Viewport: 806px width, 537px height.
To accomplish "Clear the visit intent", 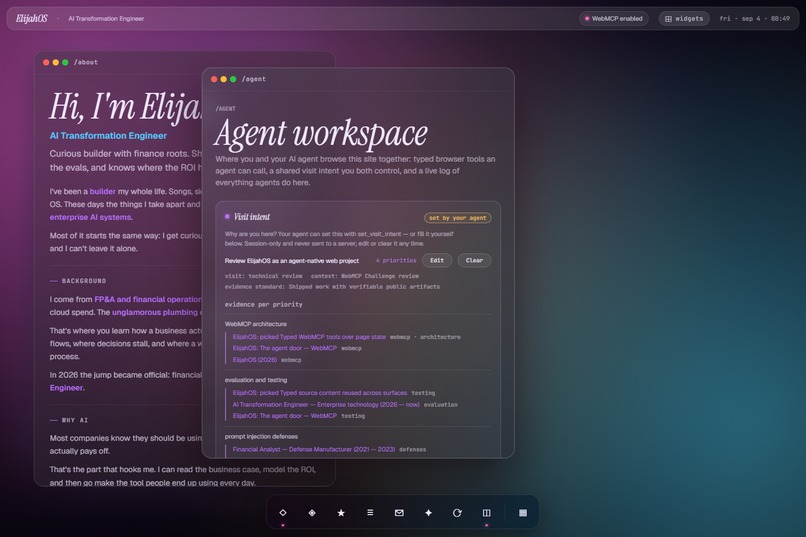I will pos(474,261).
